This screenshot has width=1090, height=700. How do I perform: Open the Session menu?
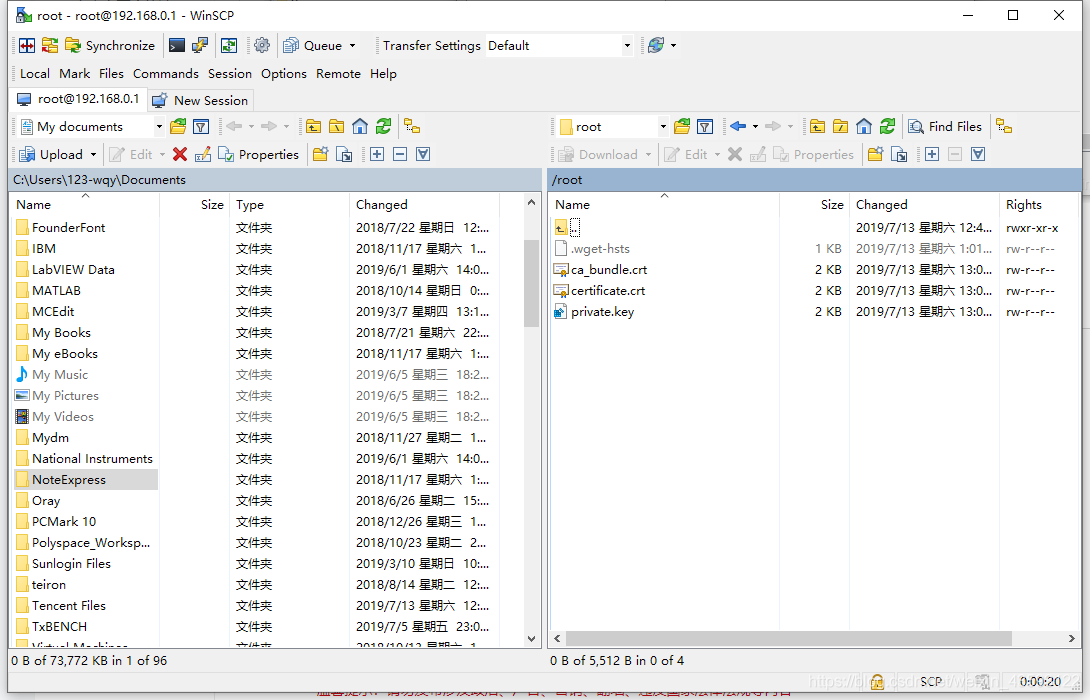[229, 74]
